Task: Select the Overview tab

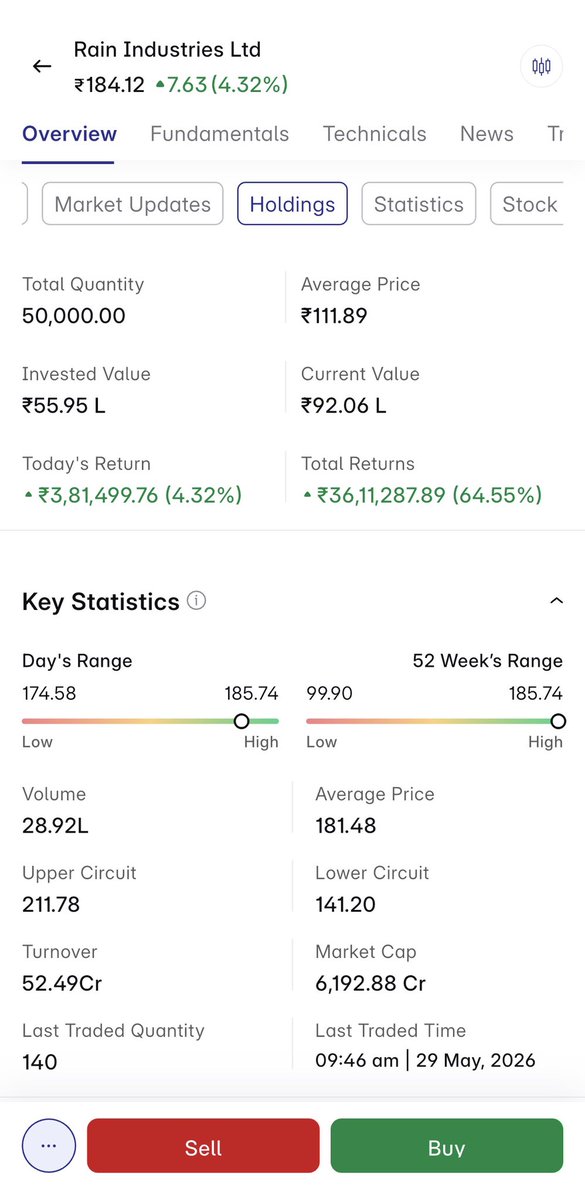Action: click(x=70, y=134)
